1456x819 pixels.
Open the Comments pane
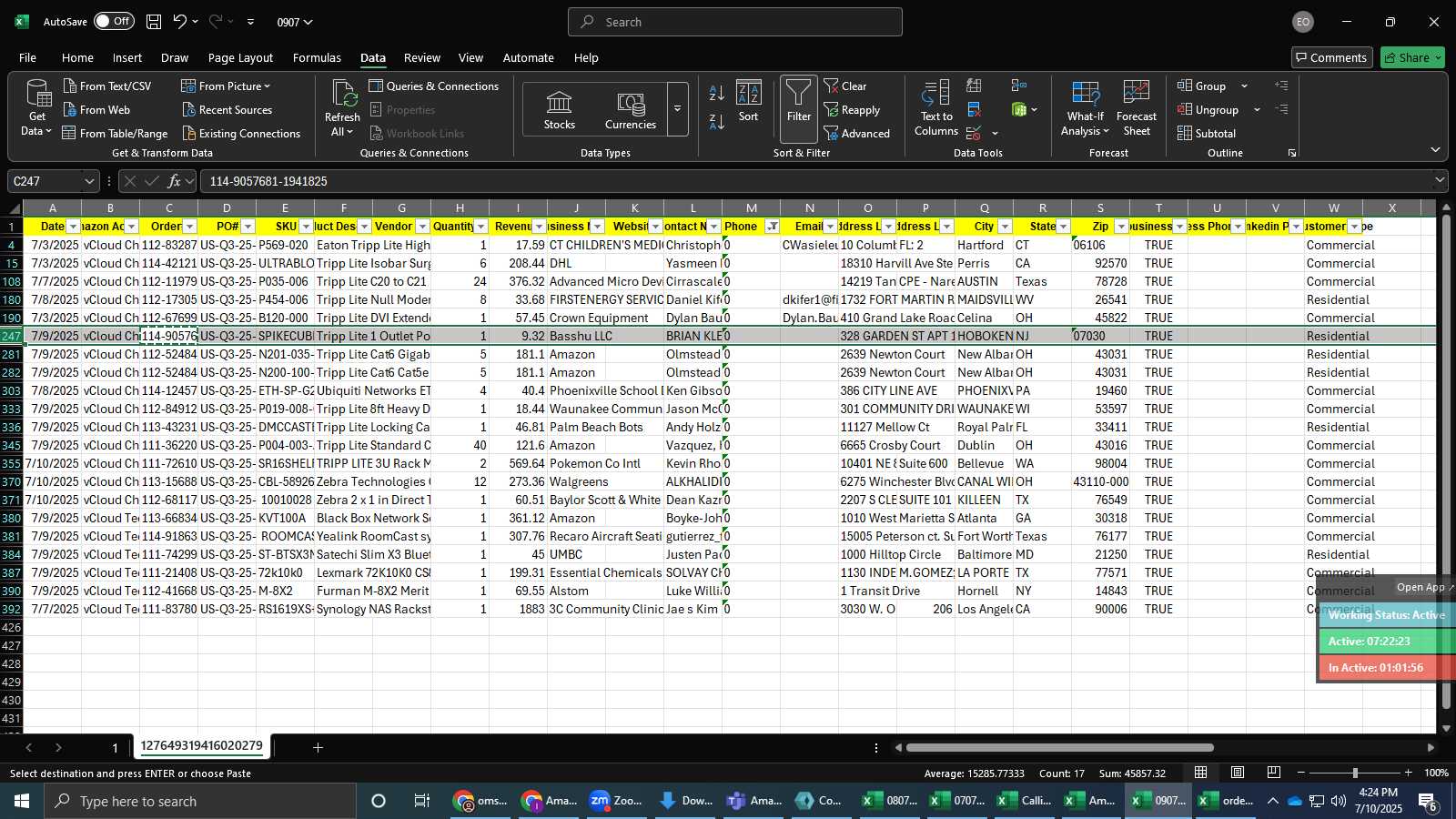coord(1331,57)
